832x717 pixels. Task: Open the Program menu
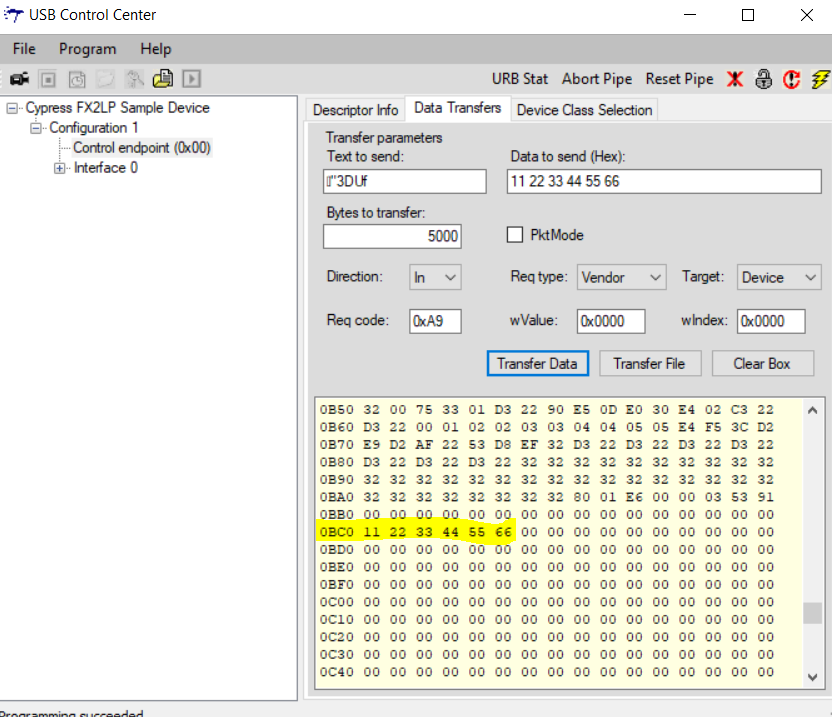coord(87,49)
